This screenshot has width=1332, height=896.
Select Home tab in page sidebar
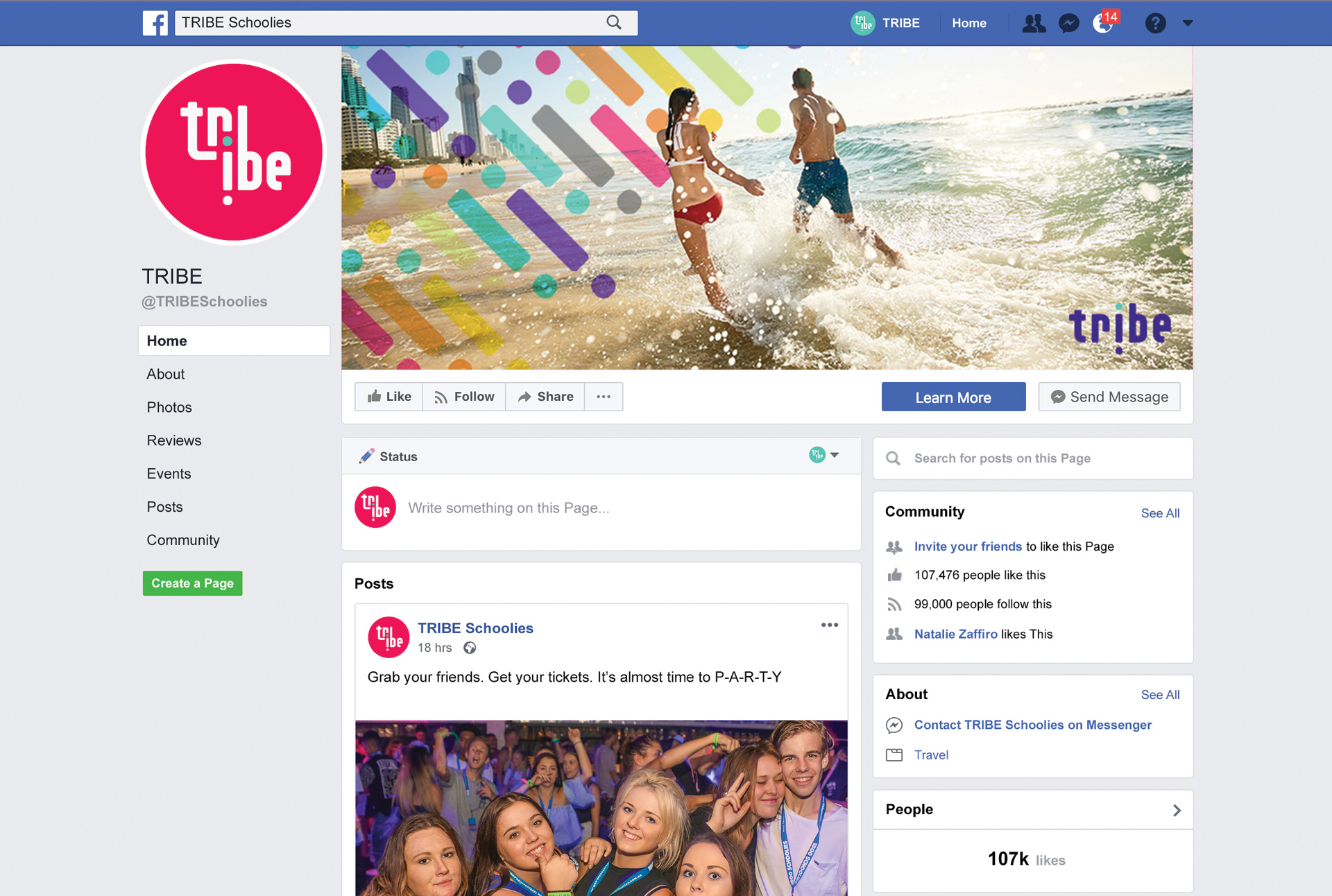[x=234, y=341]
